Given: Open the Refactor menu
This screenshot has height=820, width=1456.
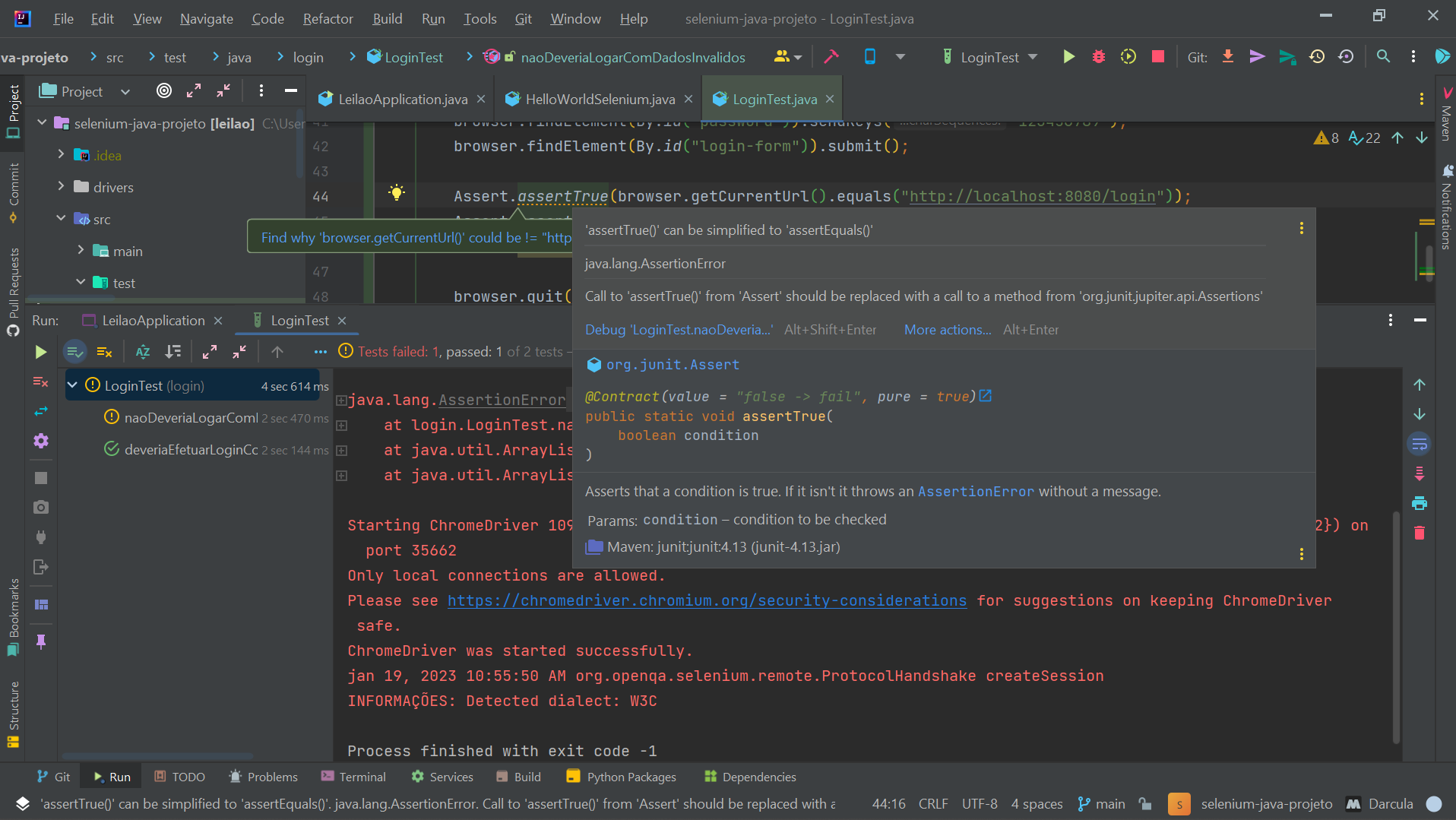Looking at the screenshot, I should (328, 19).
